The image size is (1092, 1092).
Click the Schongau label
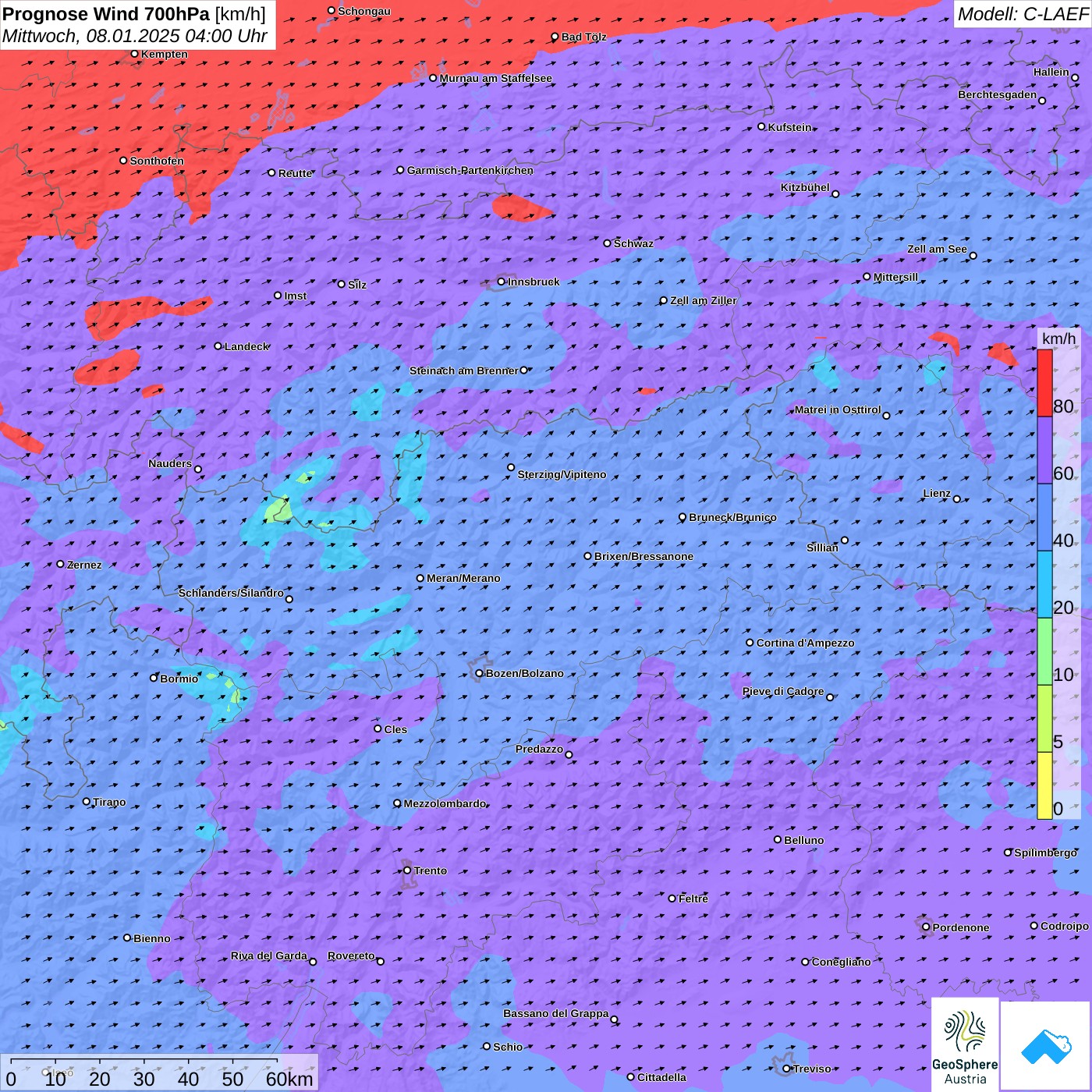(364, 11)
